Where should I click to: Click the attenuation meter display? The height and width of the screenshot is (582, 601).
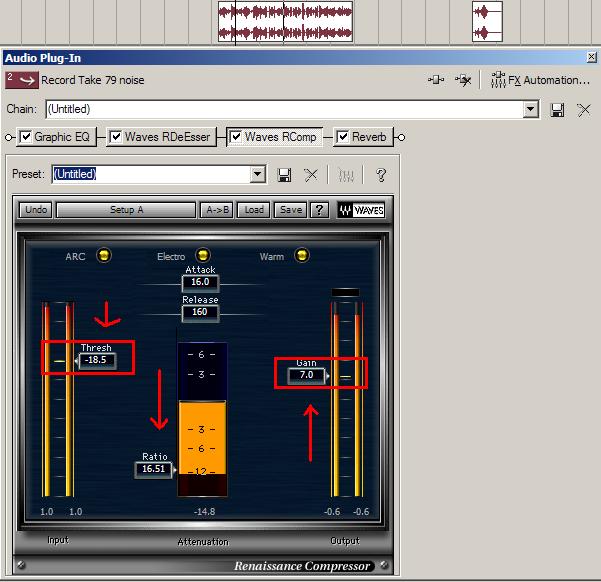click(x=202, y=420)
